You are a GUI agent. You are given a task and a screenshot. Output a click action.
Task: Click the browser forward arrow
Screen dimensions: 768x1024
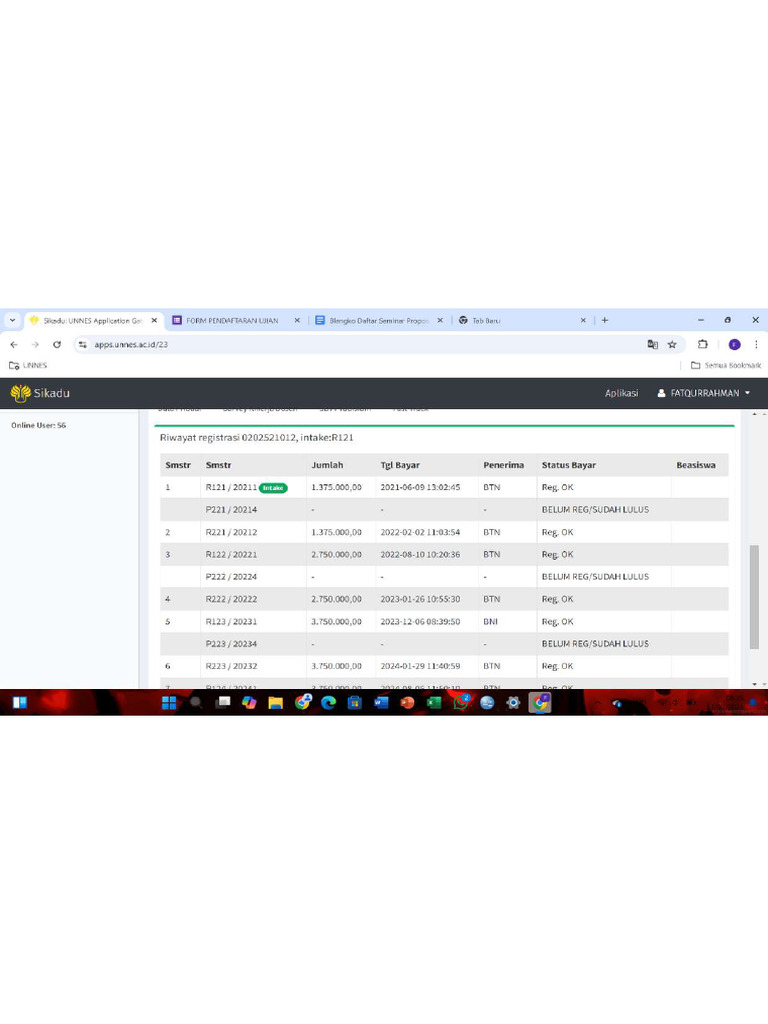point(35,344)
